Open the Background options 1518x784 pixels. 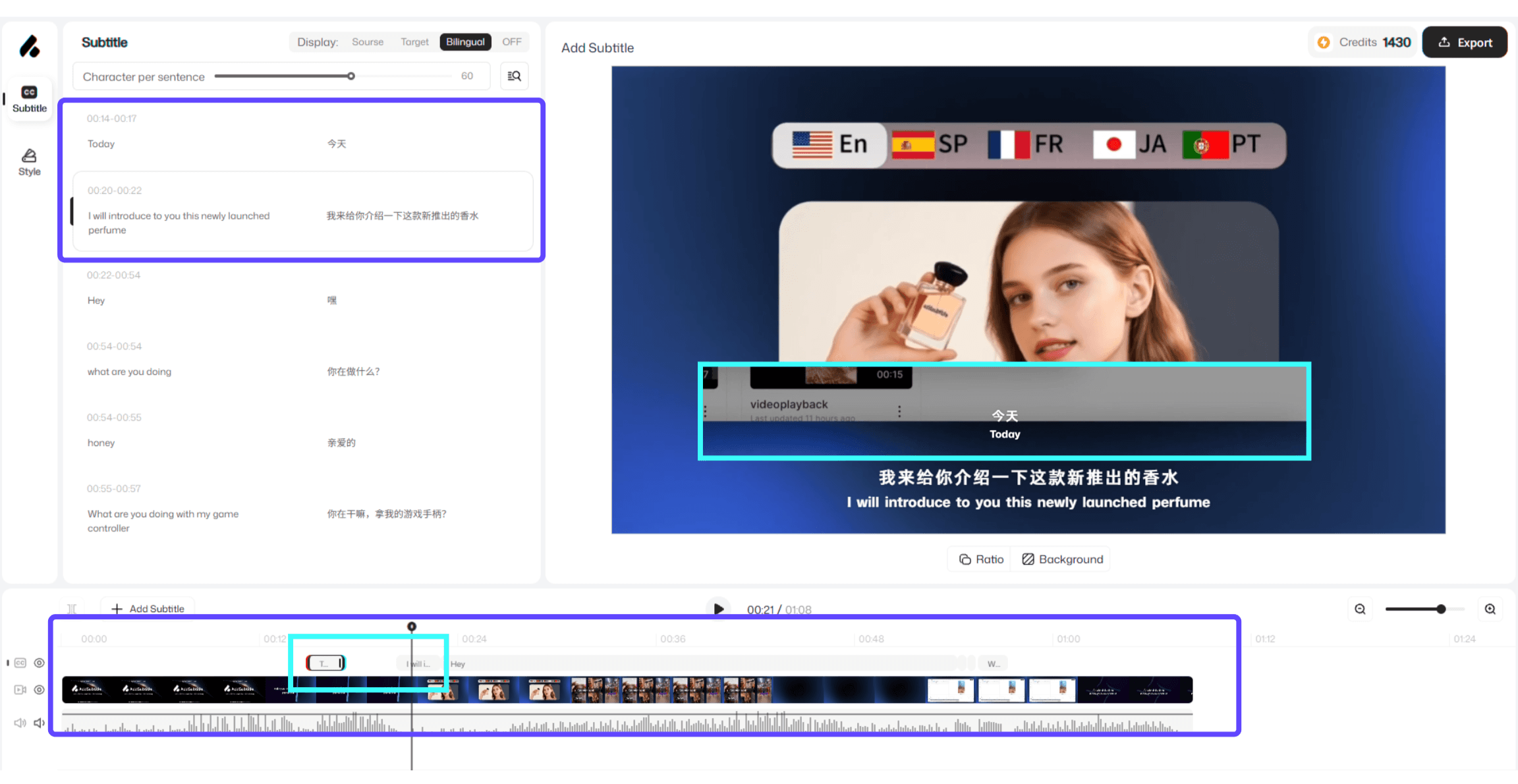1062,559
